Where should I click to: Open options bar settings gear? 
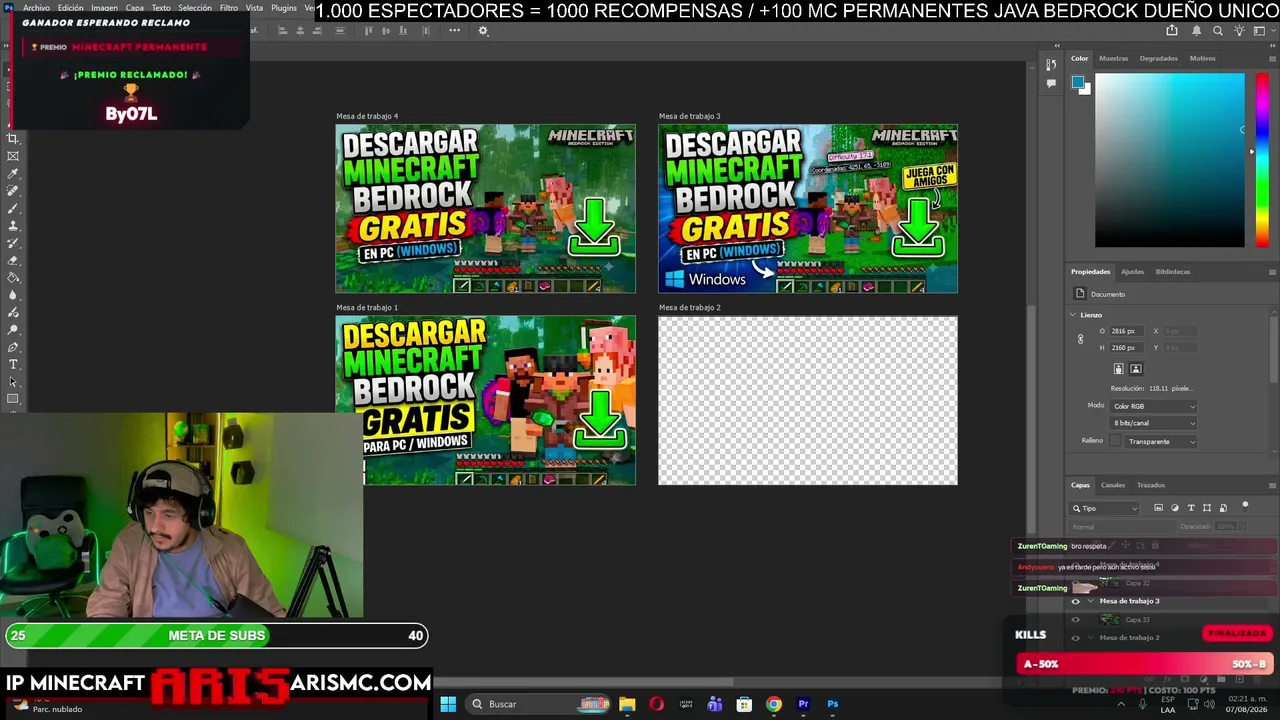point(483,31)
